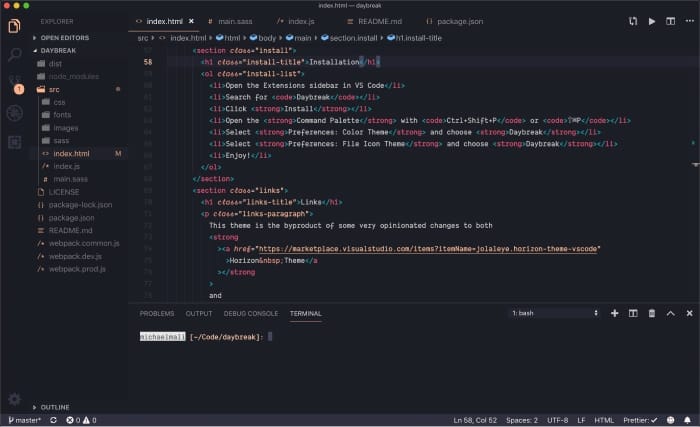Expand the sass folder

coord(61,140)
